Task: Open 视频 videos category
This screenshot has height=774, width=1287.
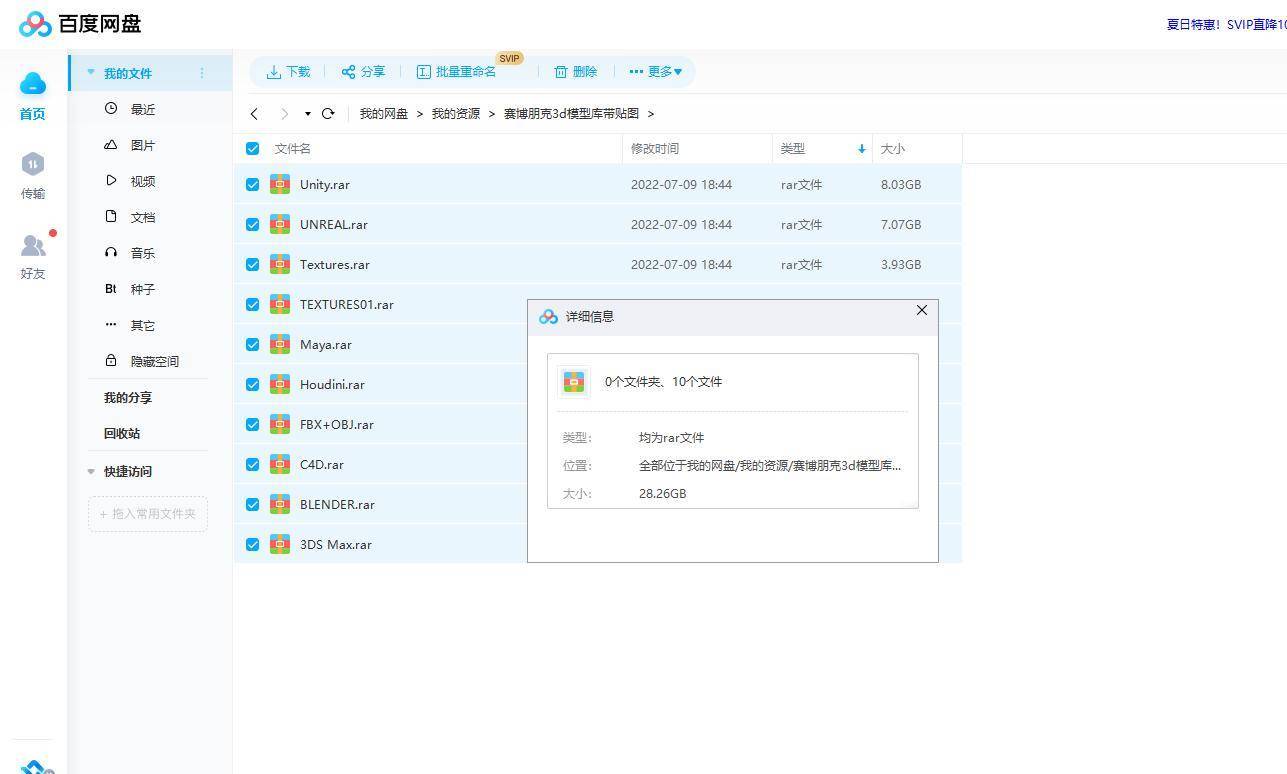Action: tap(143, 181)
